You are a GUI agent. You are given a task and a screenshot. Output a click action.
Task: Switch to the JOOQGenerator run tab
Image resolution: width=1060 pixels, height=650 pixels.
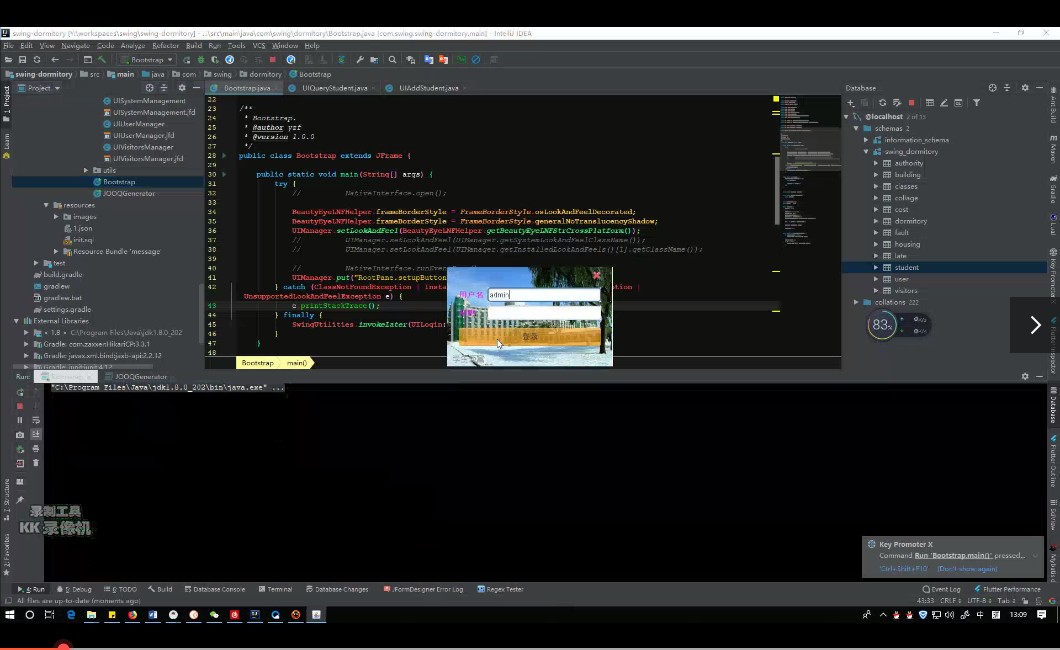(140, 376)
